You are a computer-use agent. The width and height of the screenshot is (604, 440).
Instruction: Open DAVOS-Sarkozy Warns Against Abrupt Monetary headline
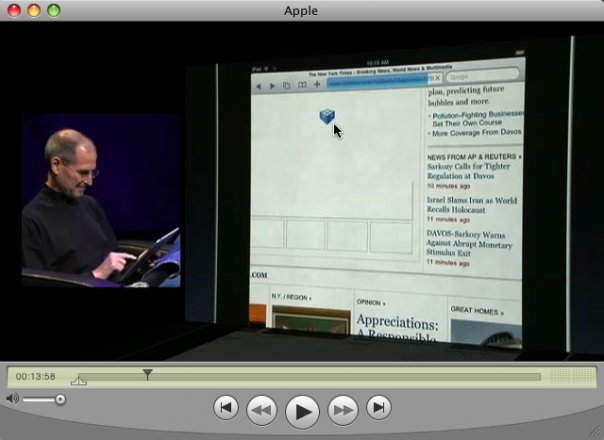point(469,244)
